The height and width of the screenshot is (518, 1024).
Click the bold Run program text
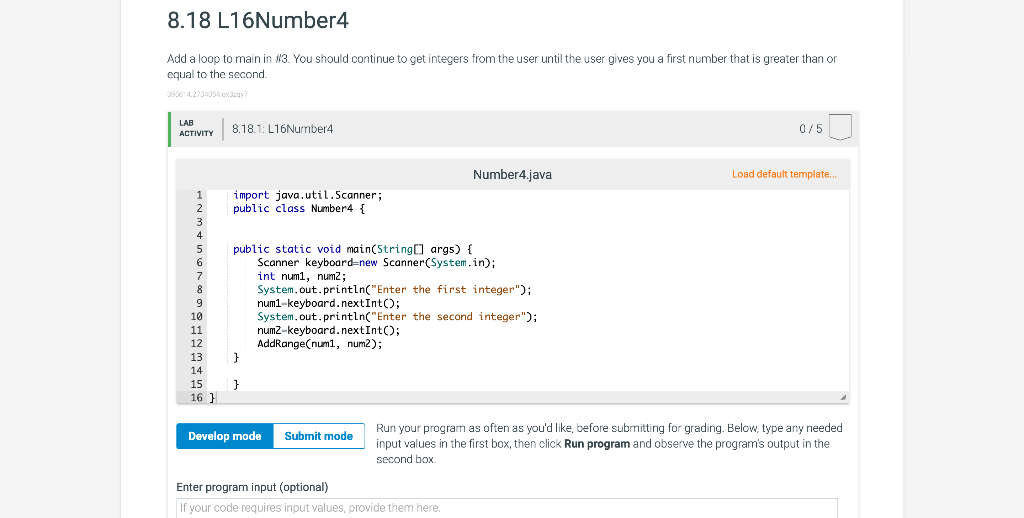(x=597, y=444)
